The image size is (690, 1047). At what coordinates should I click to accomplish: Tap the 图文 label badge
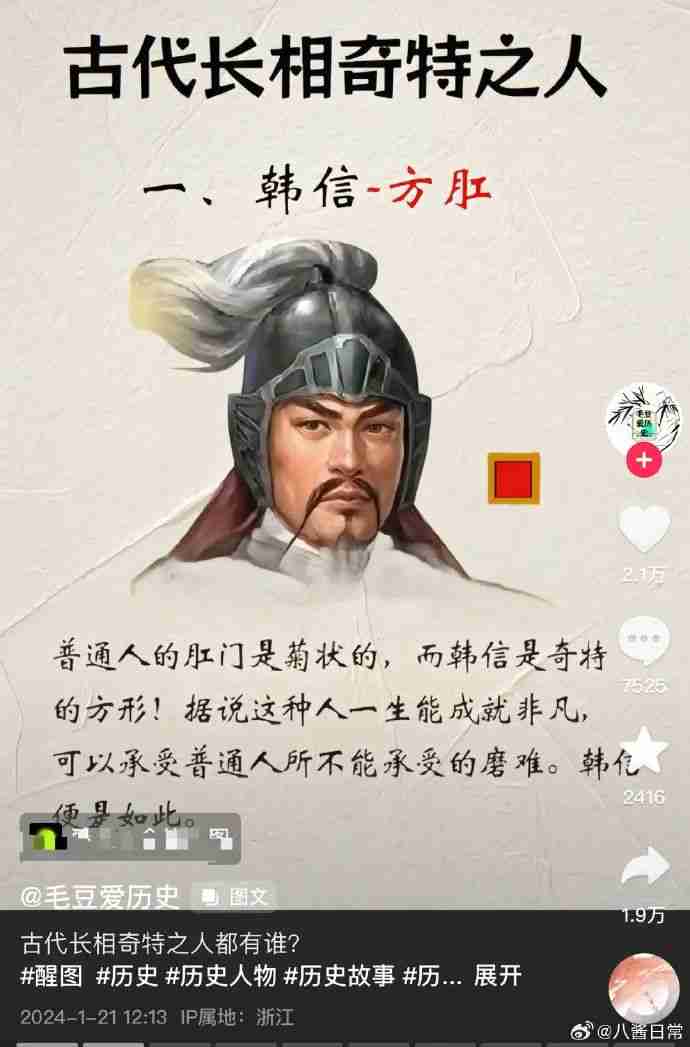234,897
